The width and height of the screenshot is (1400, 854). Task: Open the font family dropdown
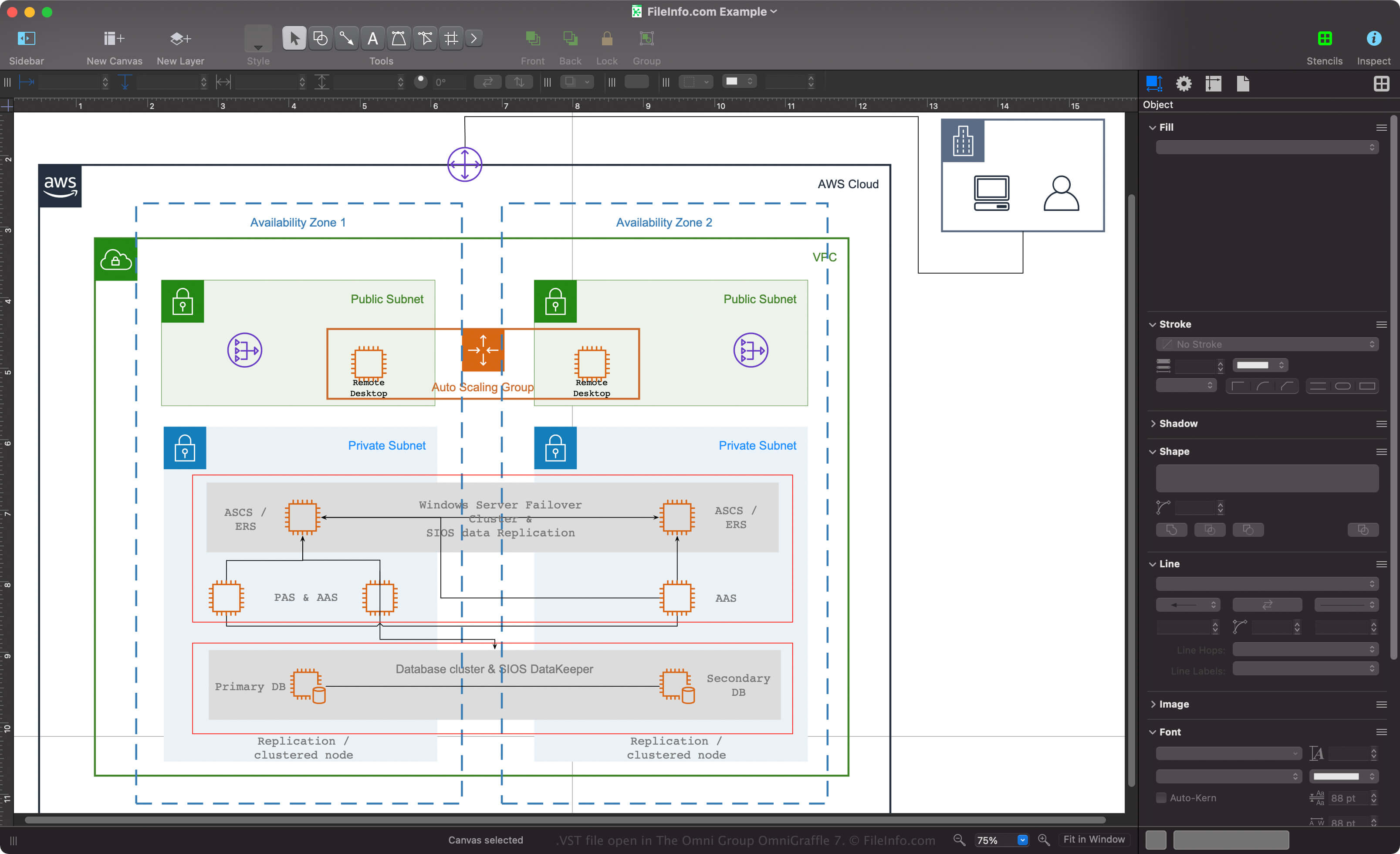point(1228,753)
